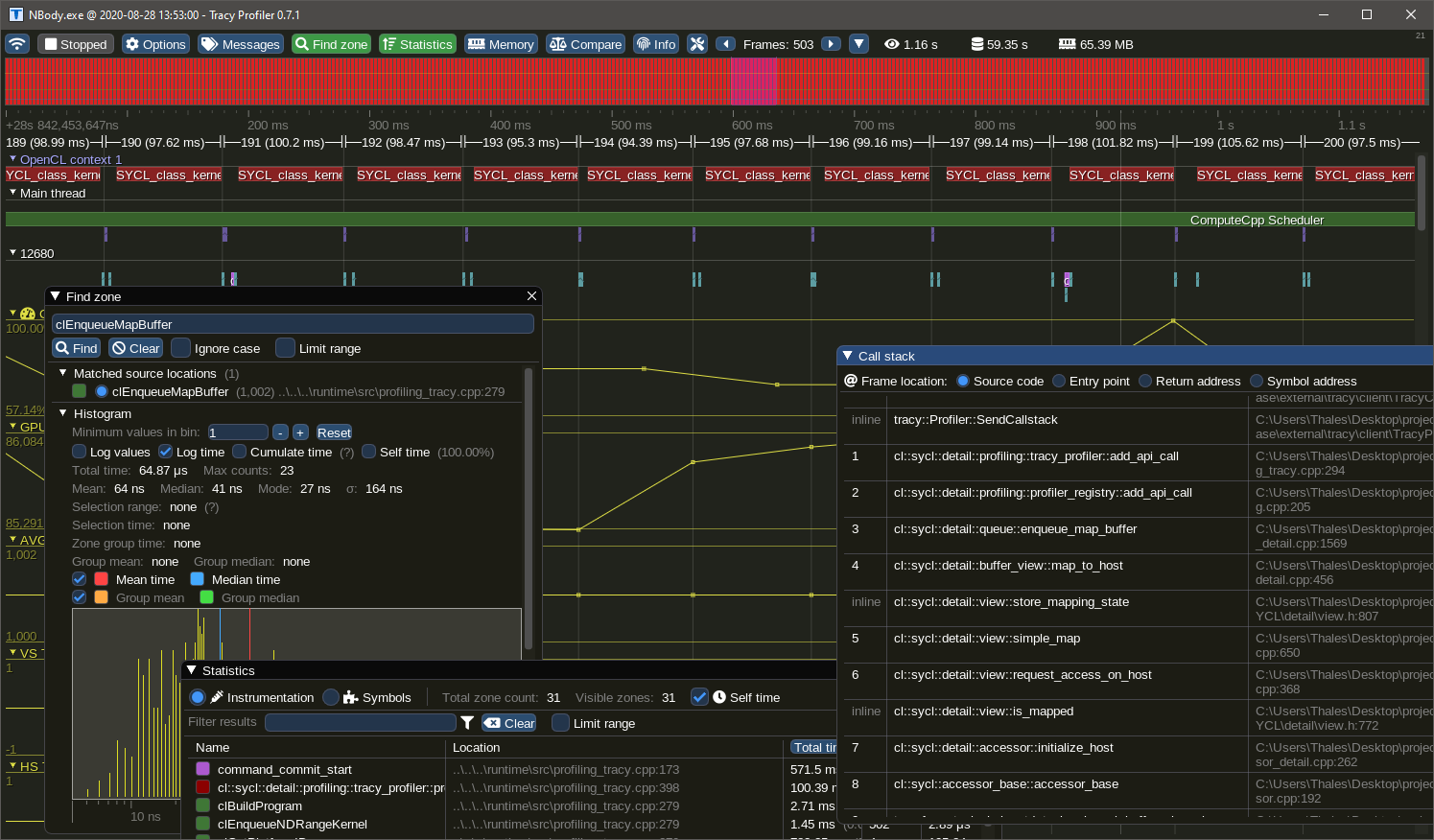Open the Compare traces window

[x=584, y=43]
